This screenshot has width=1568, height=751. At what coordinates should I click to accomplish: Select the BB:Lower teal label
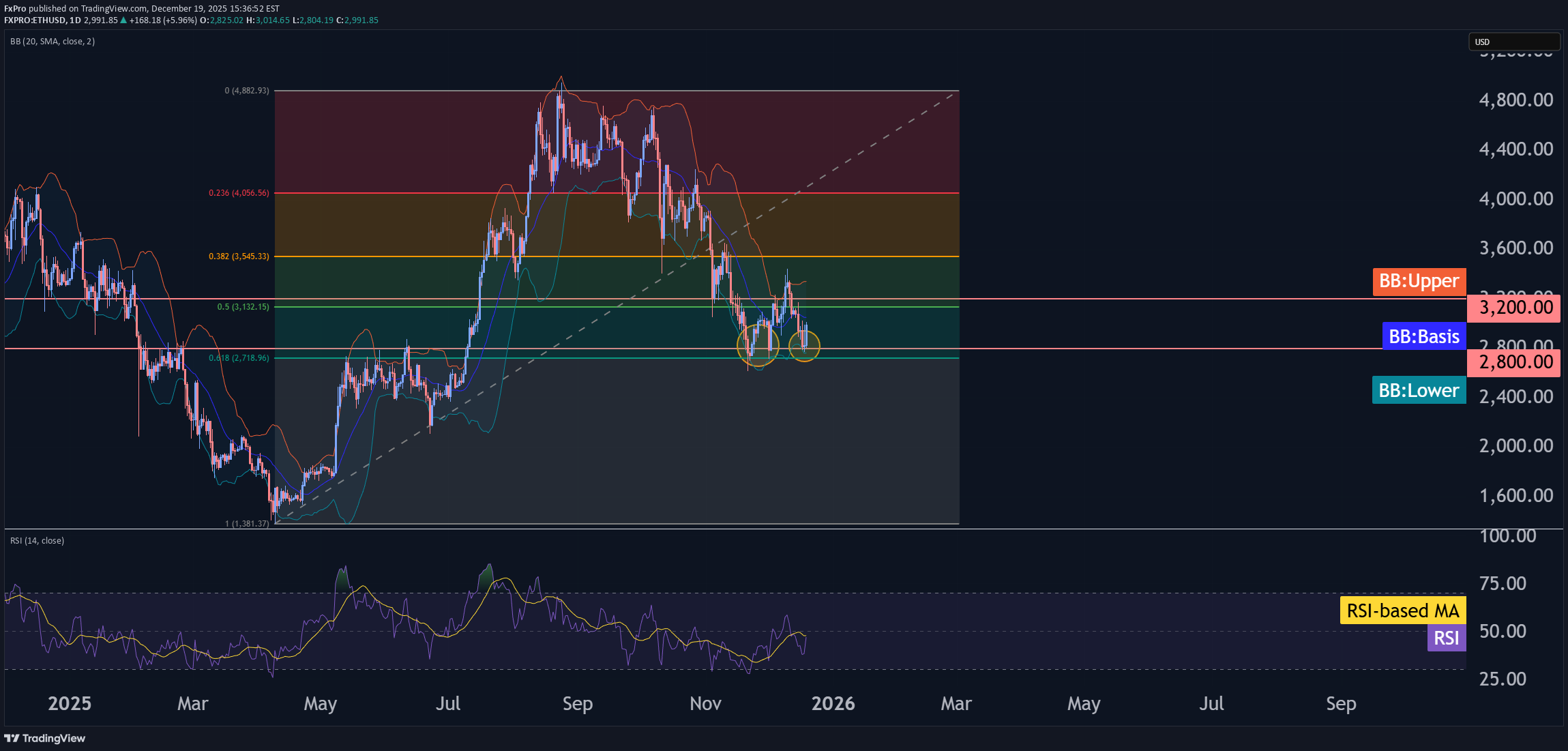point(1418,390)
